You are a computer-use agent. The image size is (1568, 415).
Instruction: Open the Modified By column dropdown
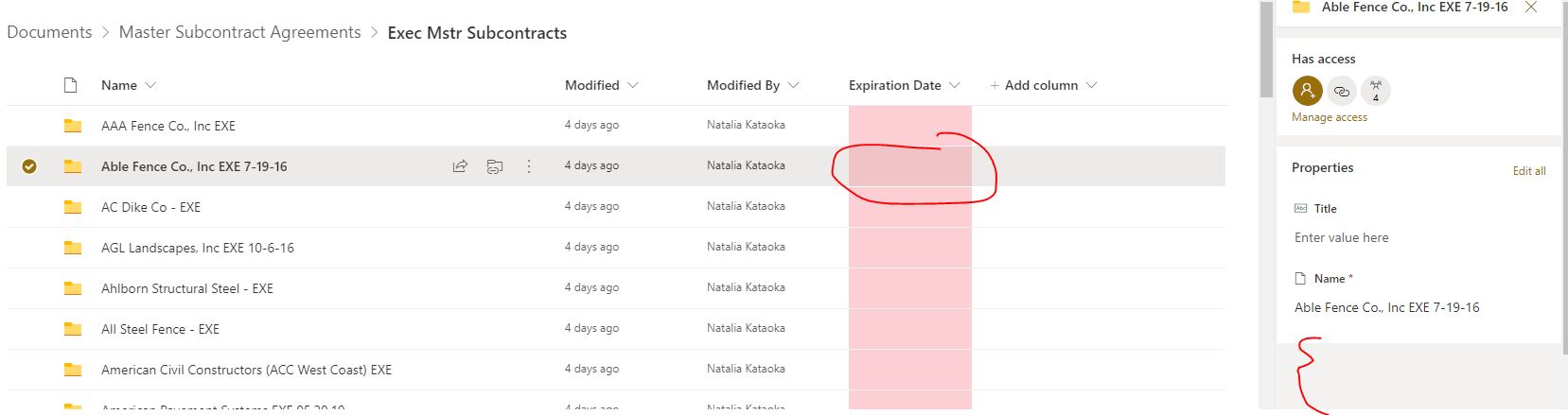pyautogui.click(x=793, y=85)
